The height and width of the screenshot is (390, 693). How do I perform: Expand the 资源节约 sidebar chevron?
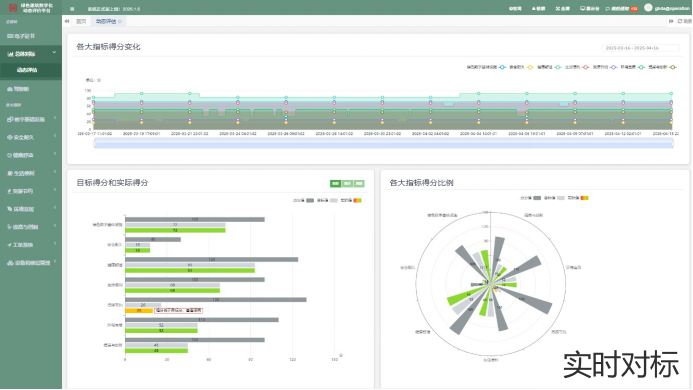(x=55, y=190)
